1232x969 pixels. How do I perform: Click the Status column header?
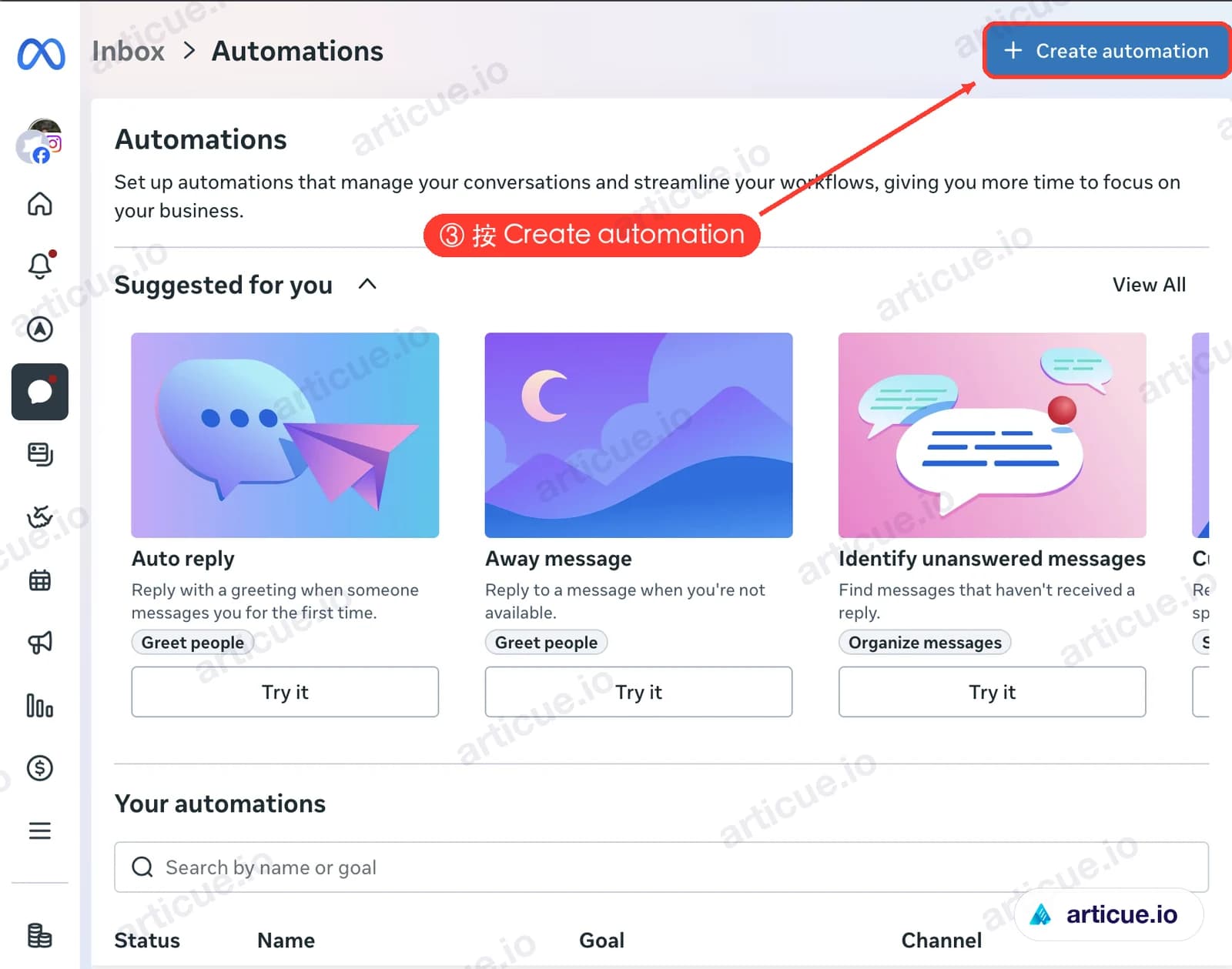(x=147, y=941)
